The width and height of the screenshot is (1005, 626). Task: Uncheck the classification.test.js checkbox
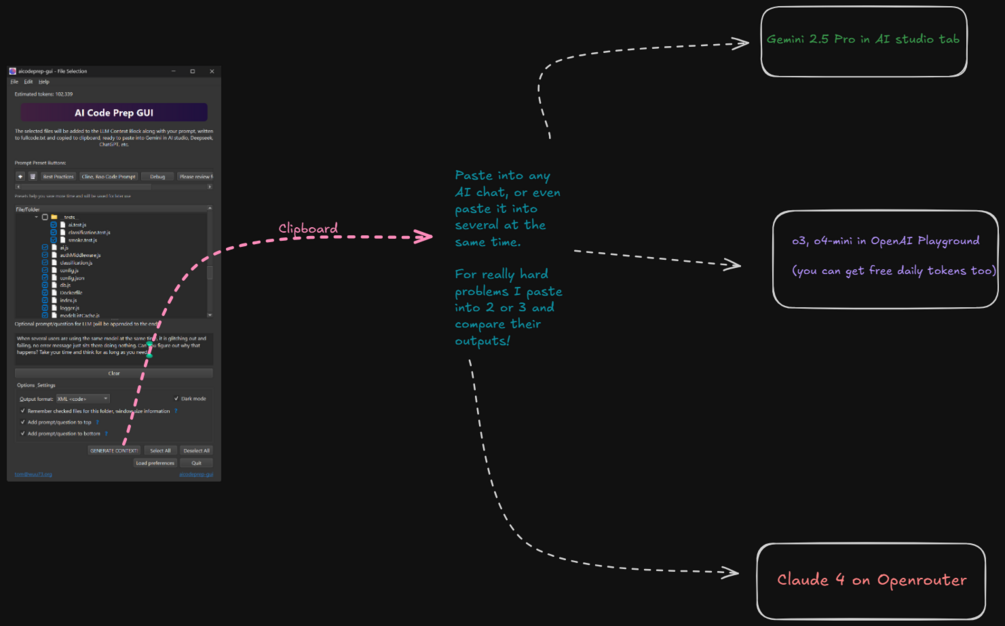pyautogui.click(x=54, y=233)
